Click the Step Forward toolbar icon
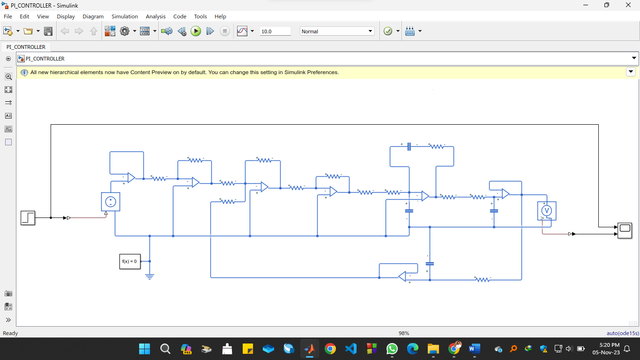Image resolution: width=640 pixels, height=360 pixels. click(210, 31)
